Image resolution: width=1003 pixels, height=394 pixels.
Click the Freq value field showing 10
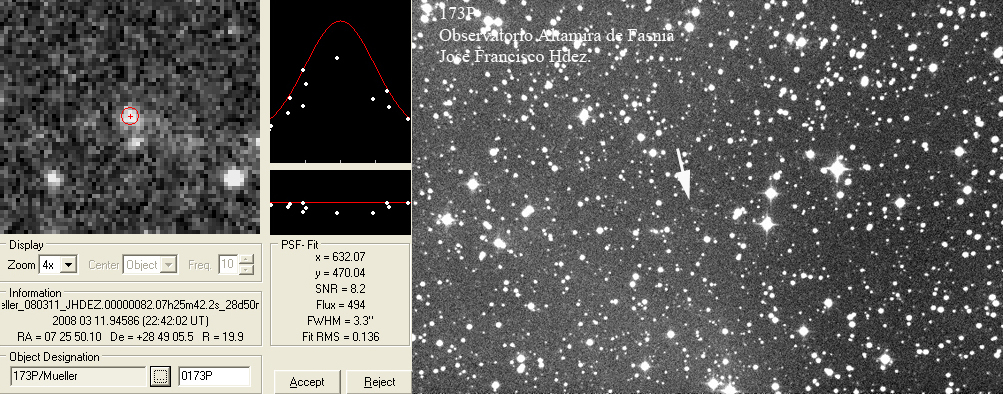[228, 264]
